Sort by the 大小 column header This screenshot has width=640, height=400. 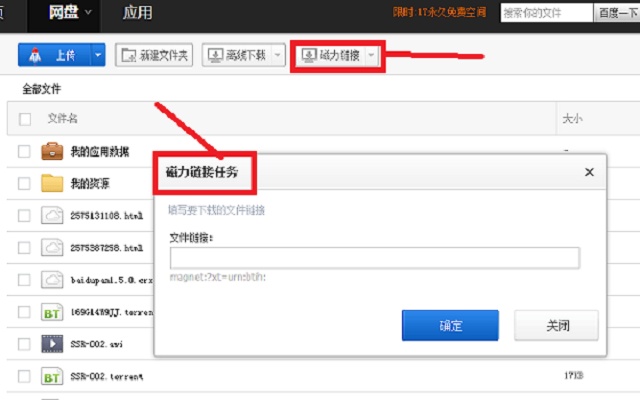click(572, 119)
